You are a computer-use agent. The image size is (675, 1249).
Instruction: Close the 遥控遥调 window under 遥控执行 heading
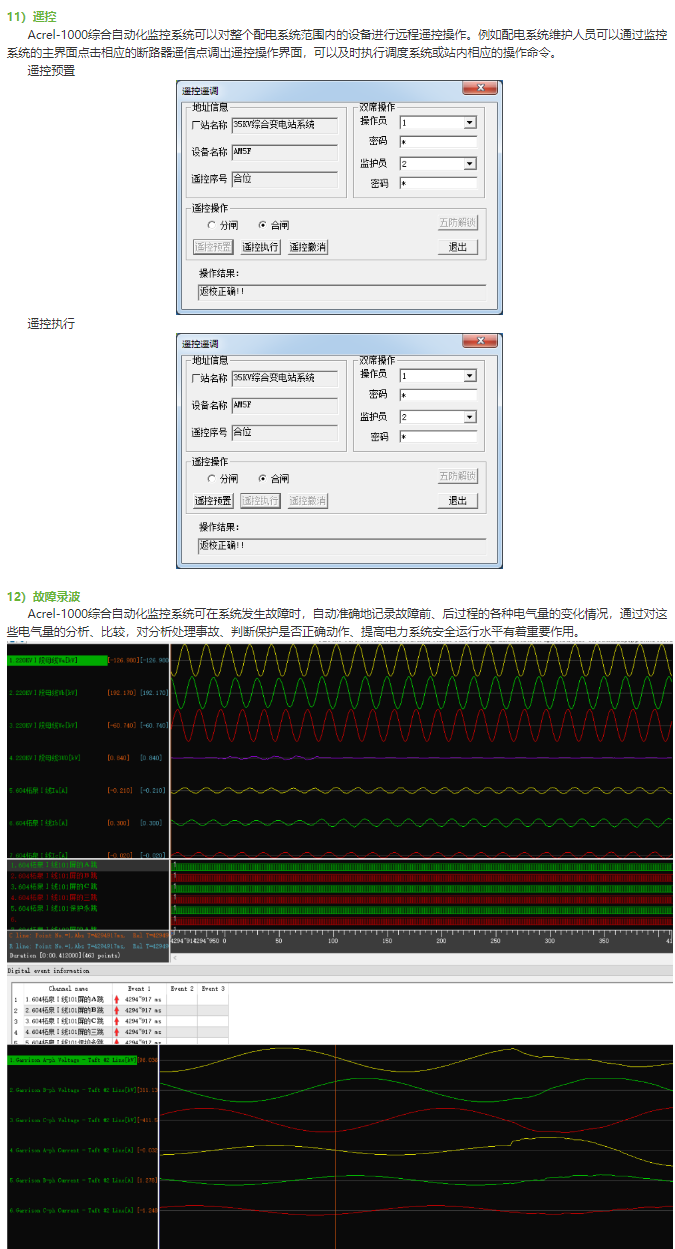[482, 342]
